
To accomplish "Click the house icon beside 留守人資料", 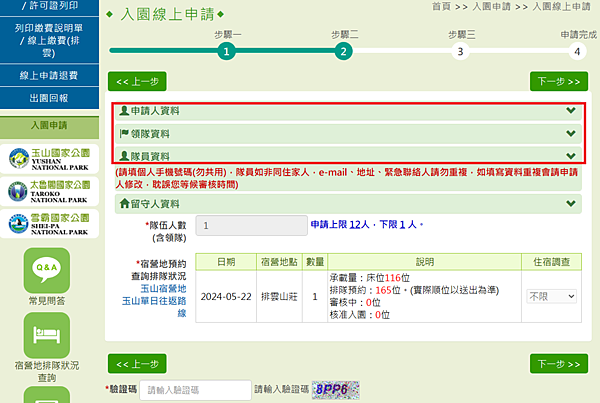I will [x=124, y=203].
